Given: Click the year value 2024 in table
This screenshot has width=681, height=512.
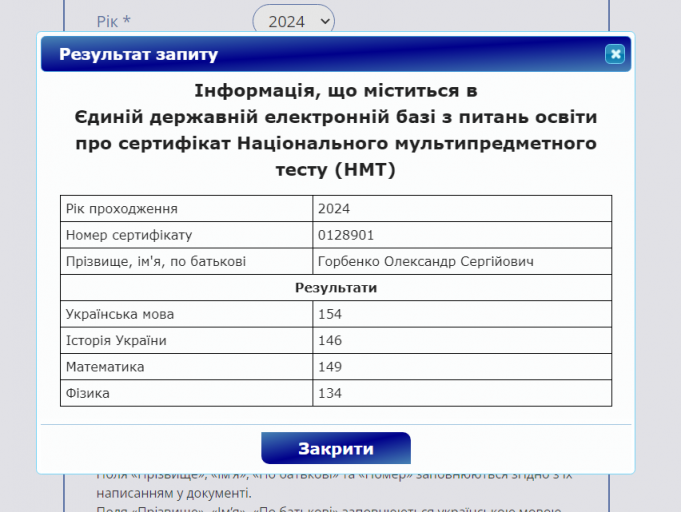Looking at the screenshot, I should tap(334, 209).
